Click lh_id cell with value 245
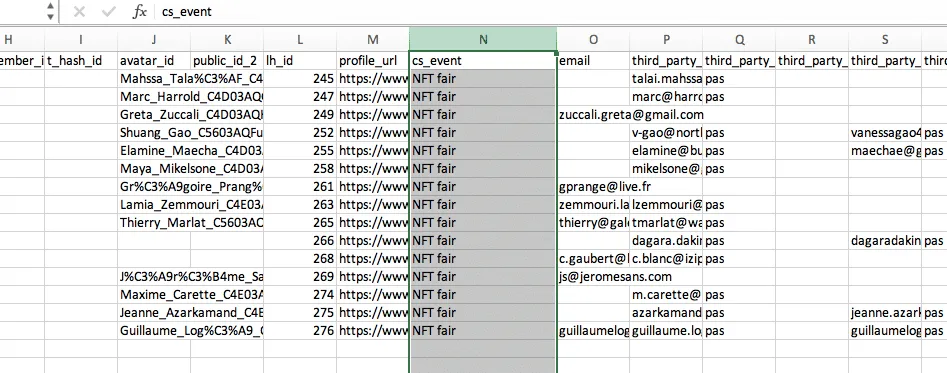947x373 pixels. tap(300, 78)
